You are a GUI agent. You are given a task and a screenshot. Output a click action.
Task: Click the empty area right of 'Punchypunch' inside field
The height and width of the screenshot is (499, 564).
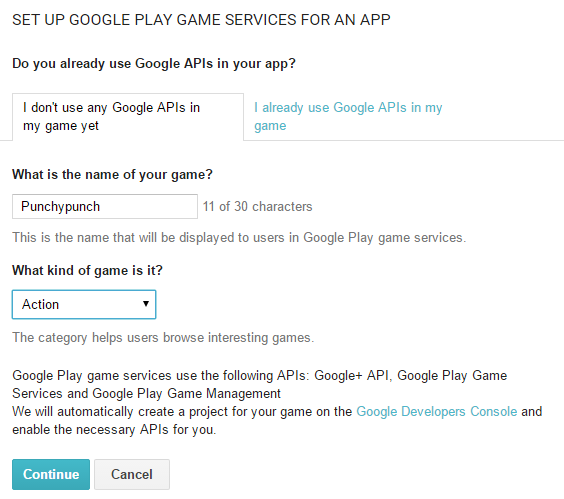(x=147, y=207)
